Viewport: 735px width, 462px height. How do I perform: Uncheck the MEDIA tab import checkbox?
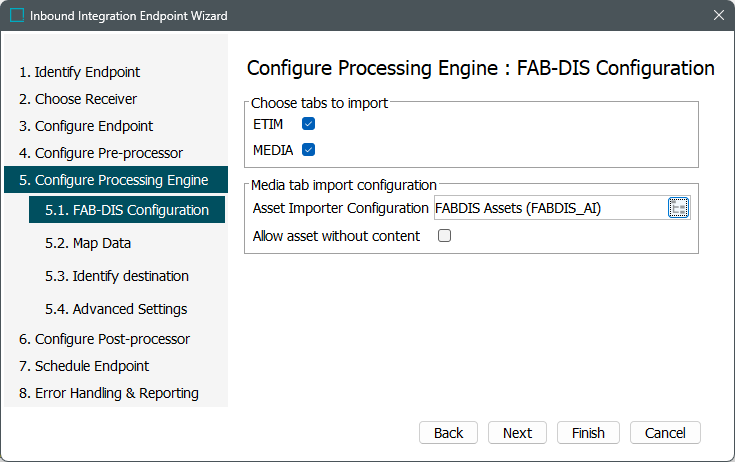[308, 150]
